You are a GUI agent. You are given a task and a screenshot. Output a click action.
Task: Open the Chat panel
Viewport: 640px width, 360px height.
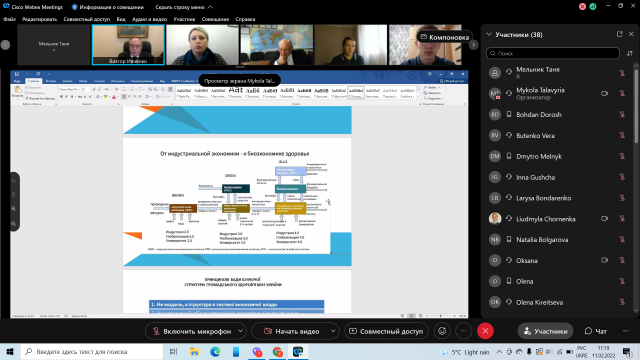tap(596, 331)
